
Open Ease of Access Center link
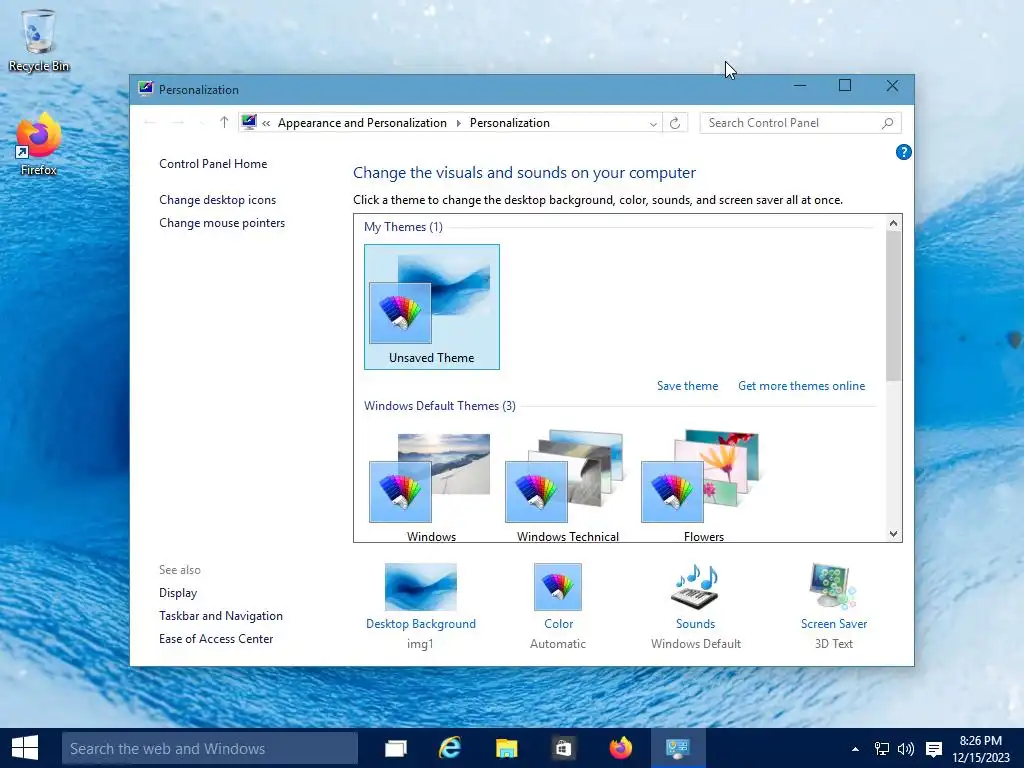tap(216, 639)
